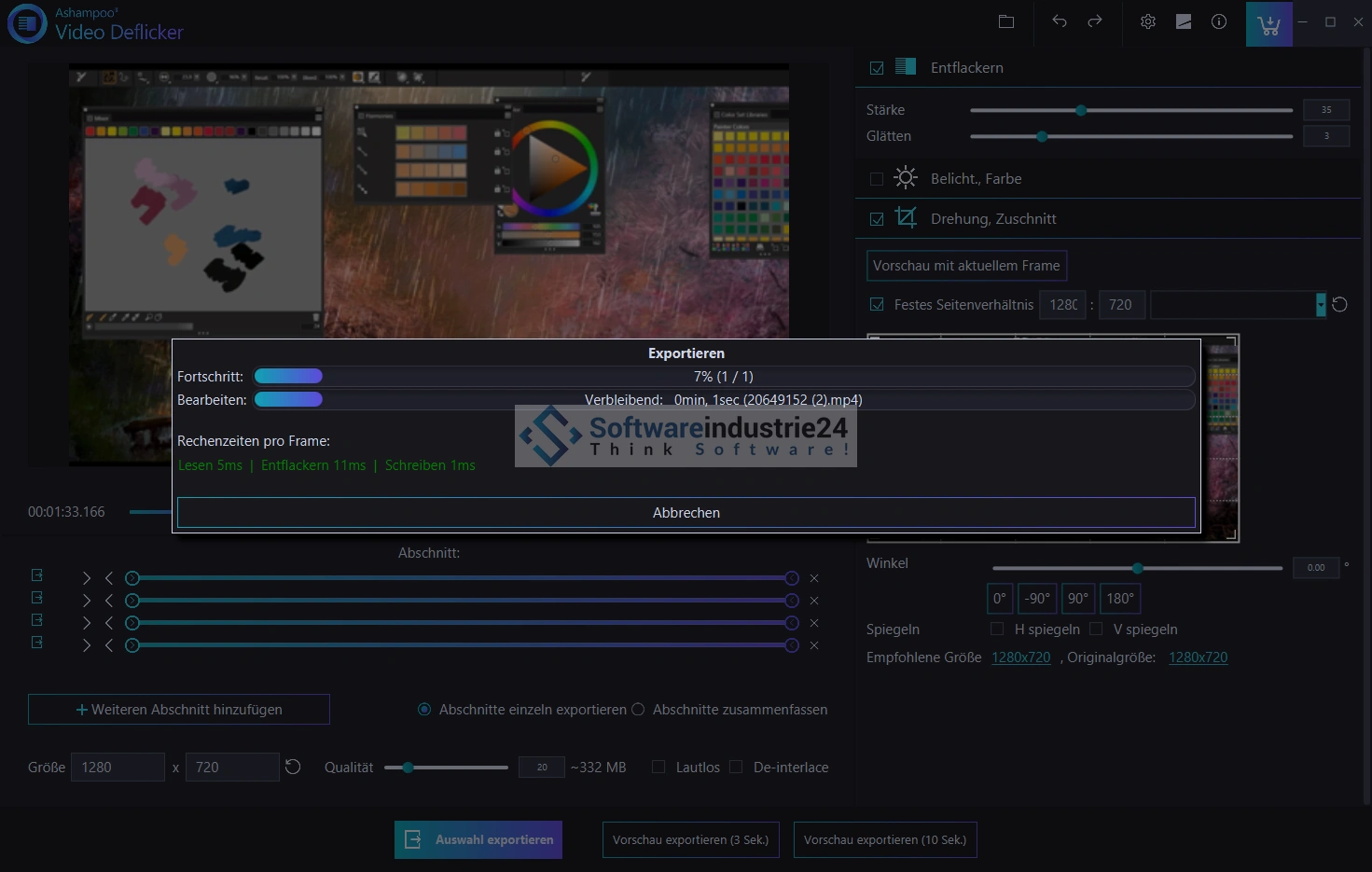The height and width of the screenshot is (872, 1372).
Task: Click the redo arrow icon
Action: pos(1095,21)
